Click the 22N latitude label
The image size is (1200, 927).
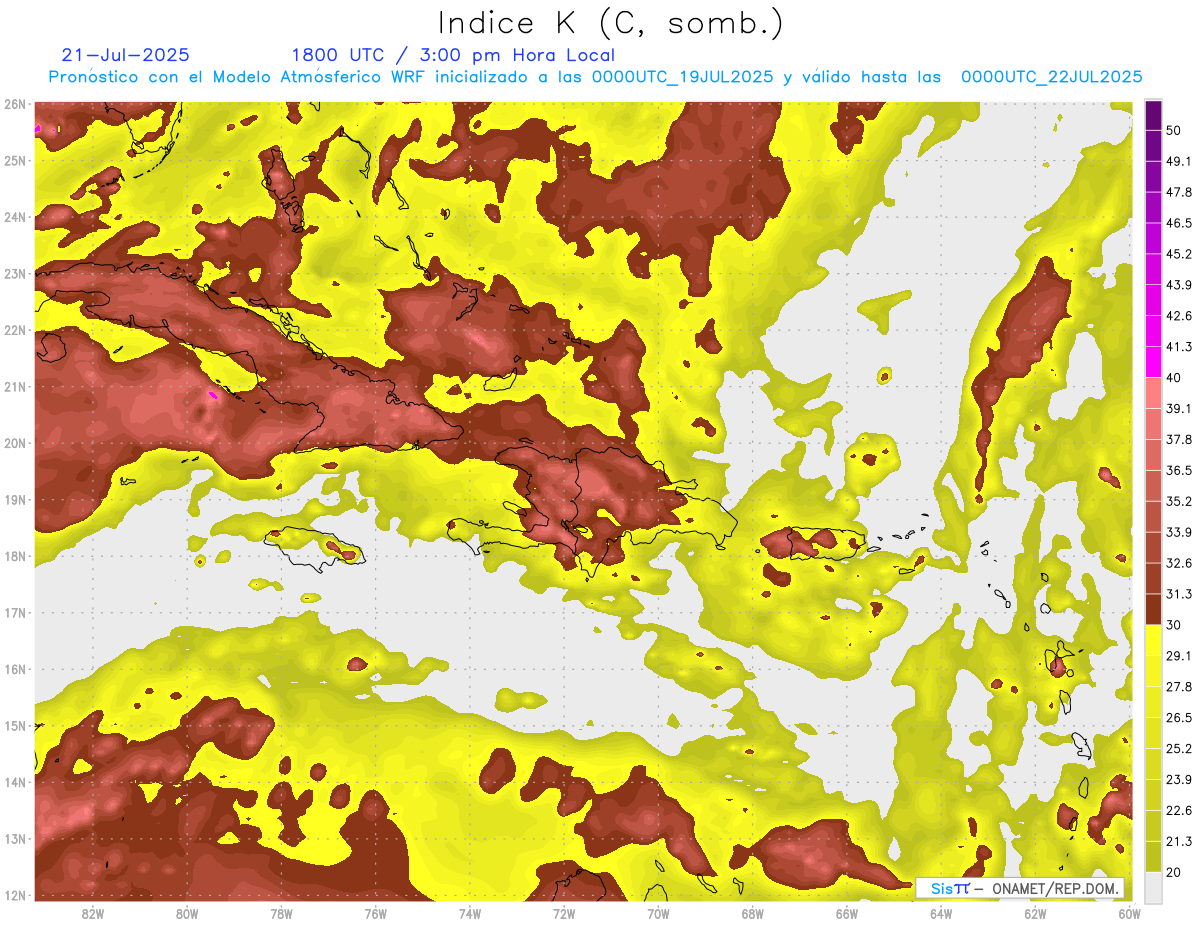[x=15, y=330]
